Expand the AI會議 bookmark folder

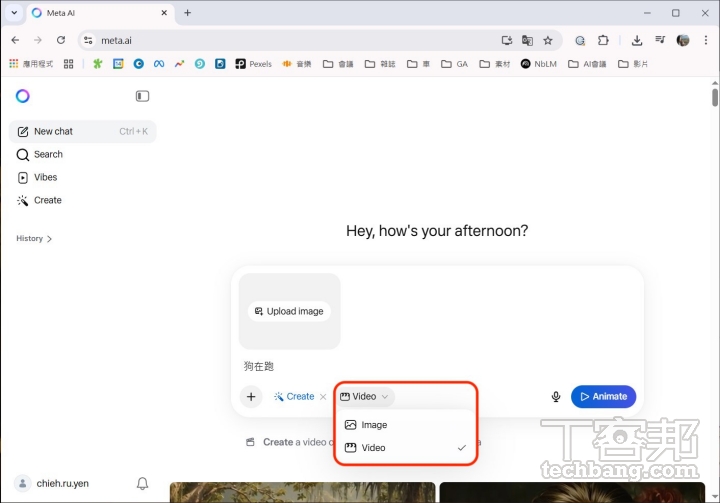pyautogui.click(x=587, y=64)
